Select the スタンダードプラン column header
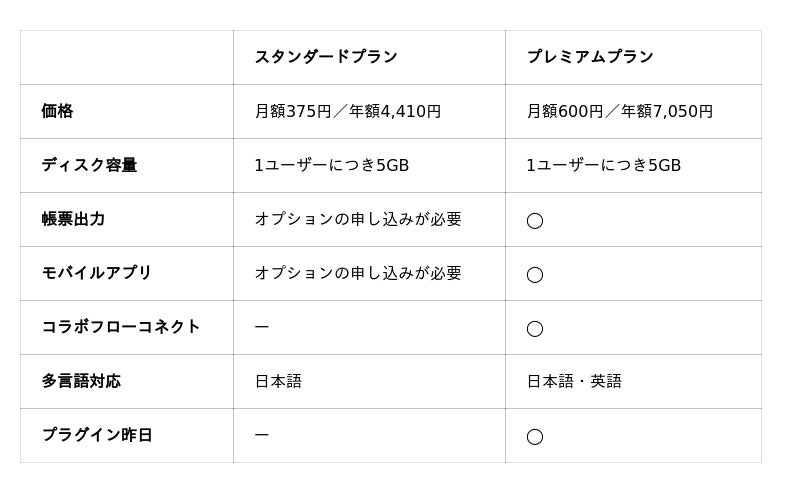The image size is (800, 493). tap(326, 57)
